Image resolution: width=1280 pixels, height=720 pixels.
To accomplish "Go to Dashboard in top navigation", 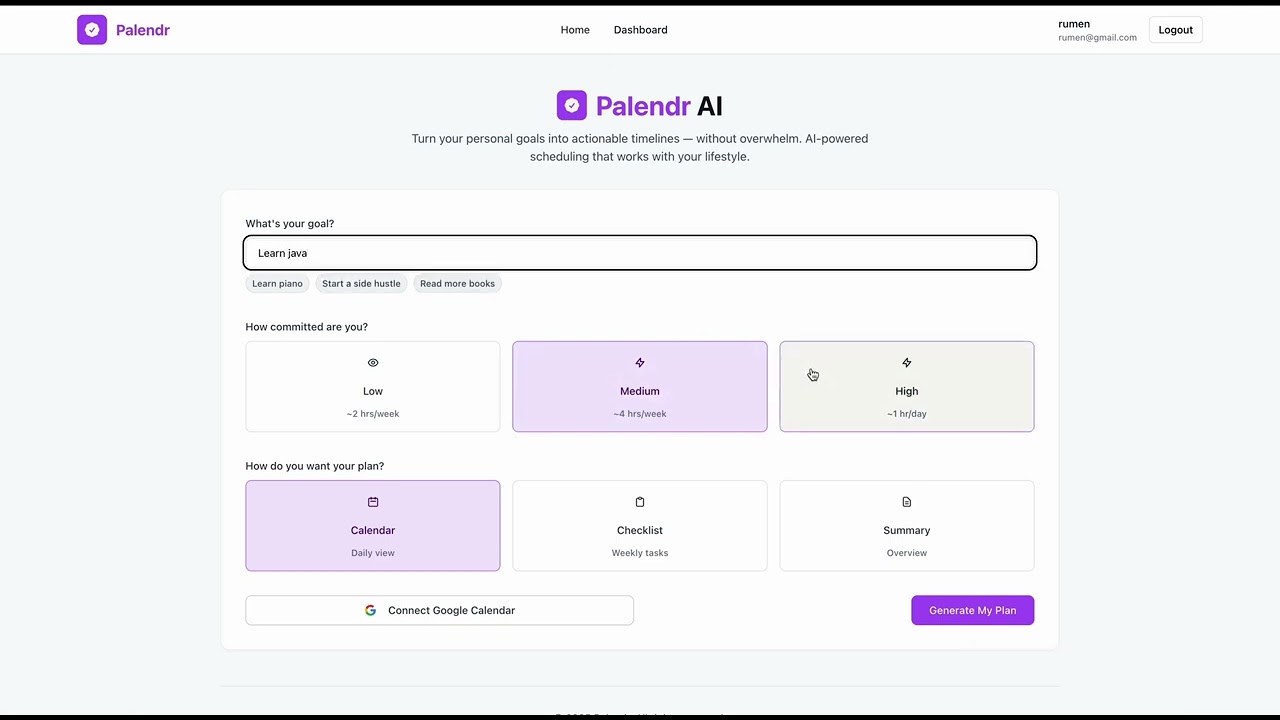I will click(x=641, y=30).
